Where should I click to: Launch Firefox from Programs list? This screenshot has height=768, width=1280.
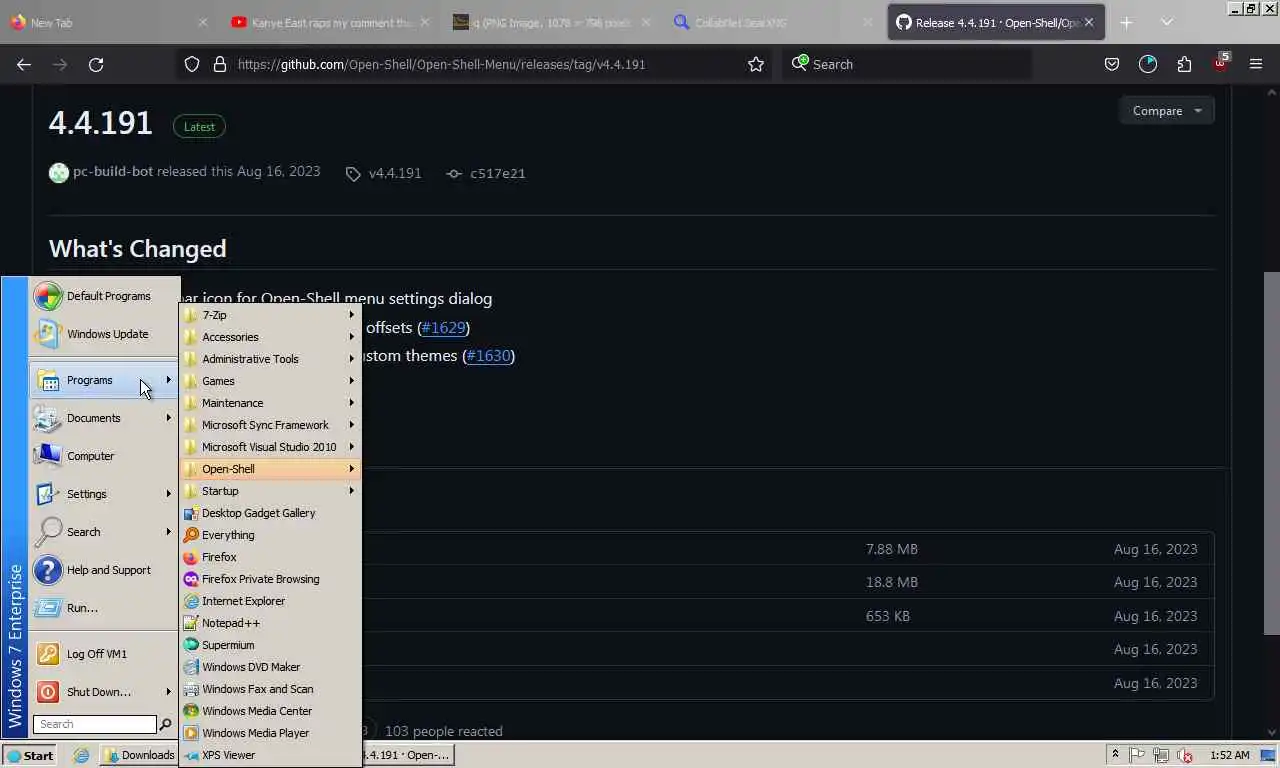(x=270, y=557)
